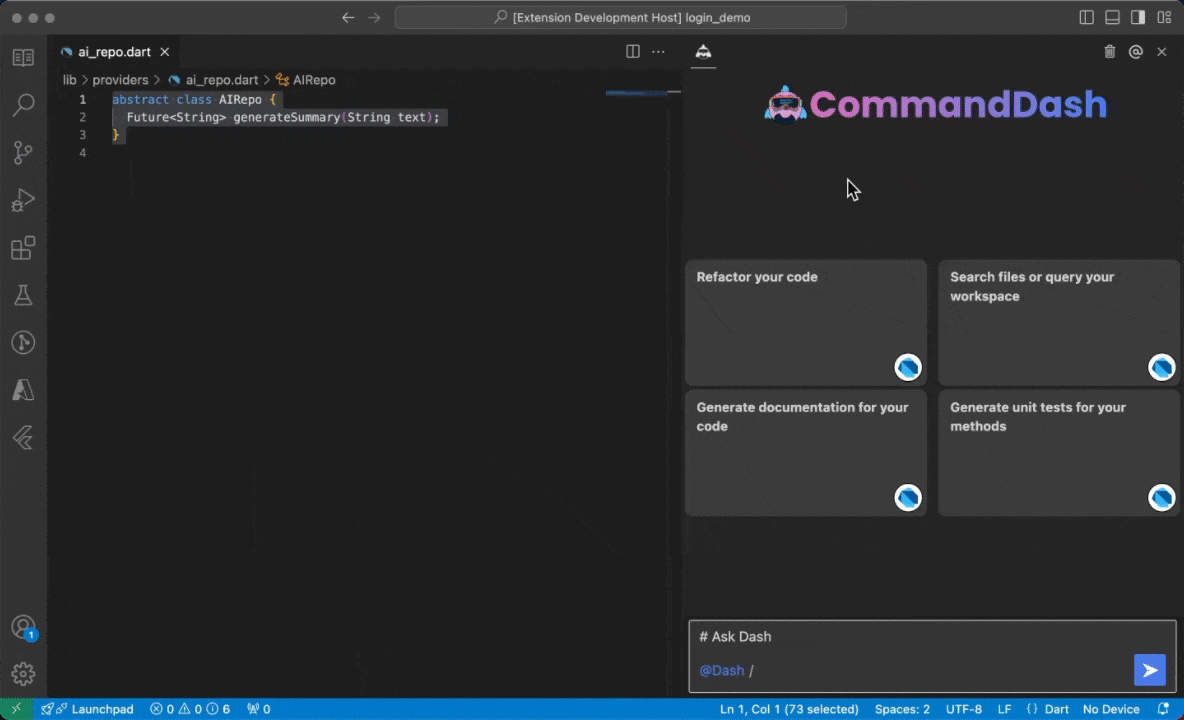Viewport: 1184px width, 720px height.
Task: Open the Explorer view in activity bar
Action: point(23,57)
